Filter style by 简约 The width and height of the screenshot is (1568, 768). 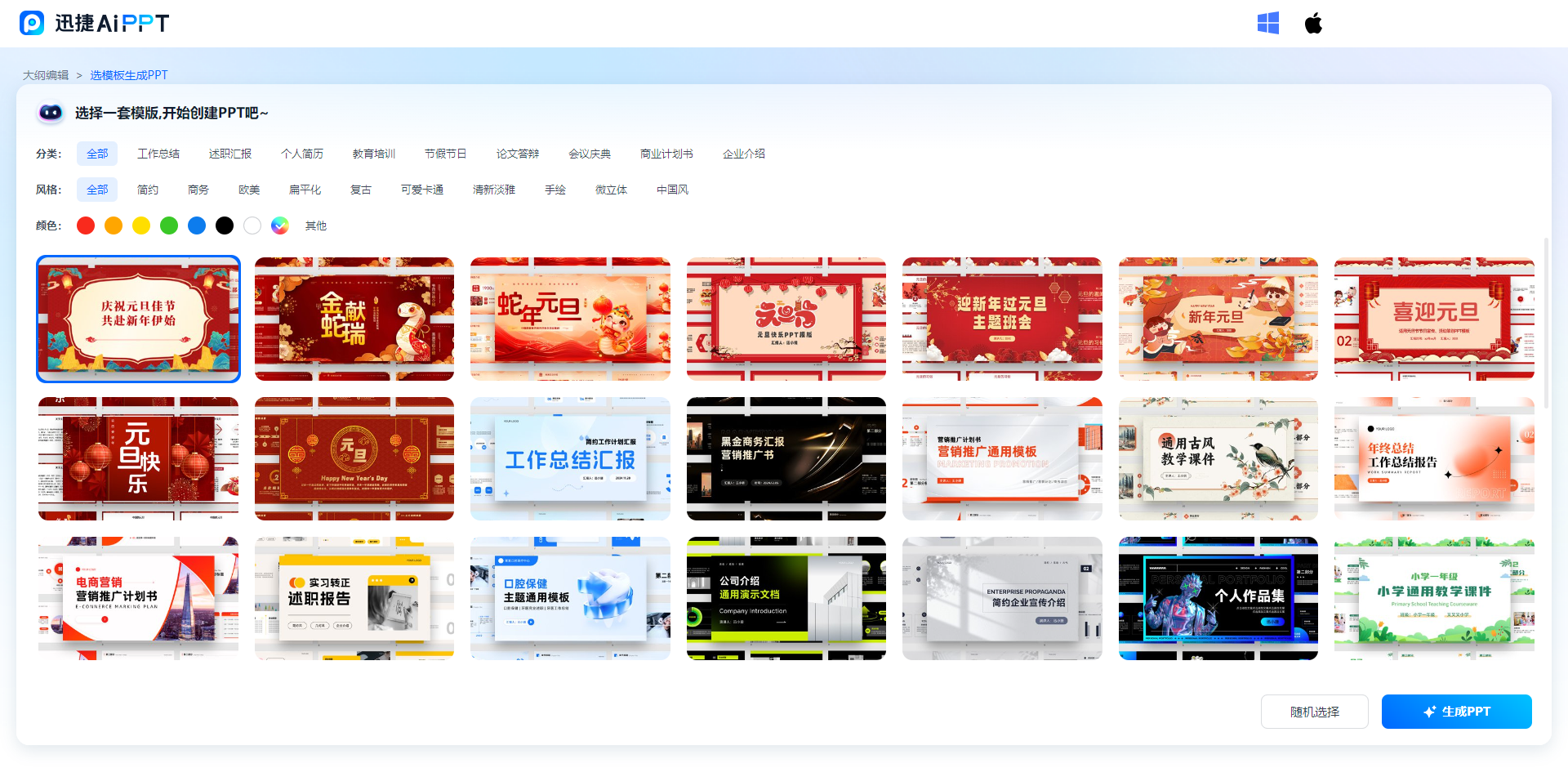[x=148, y=190]
